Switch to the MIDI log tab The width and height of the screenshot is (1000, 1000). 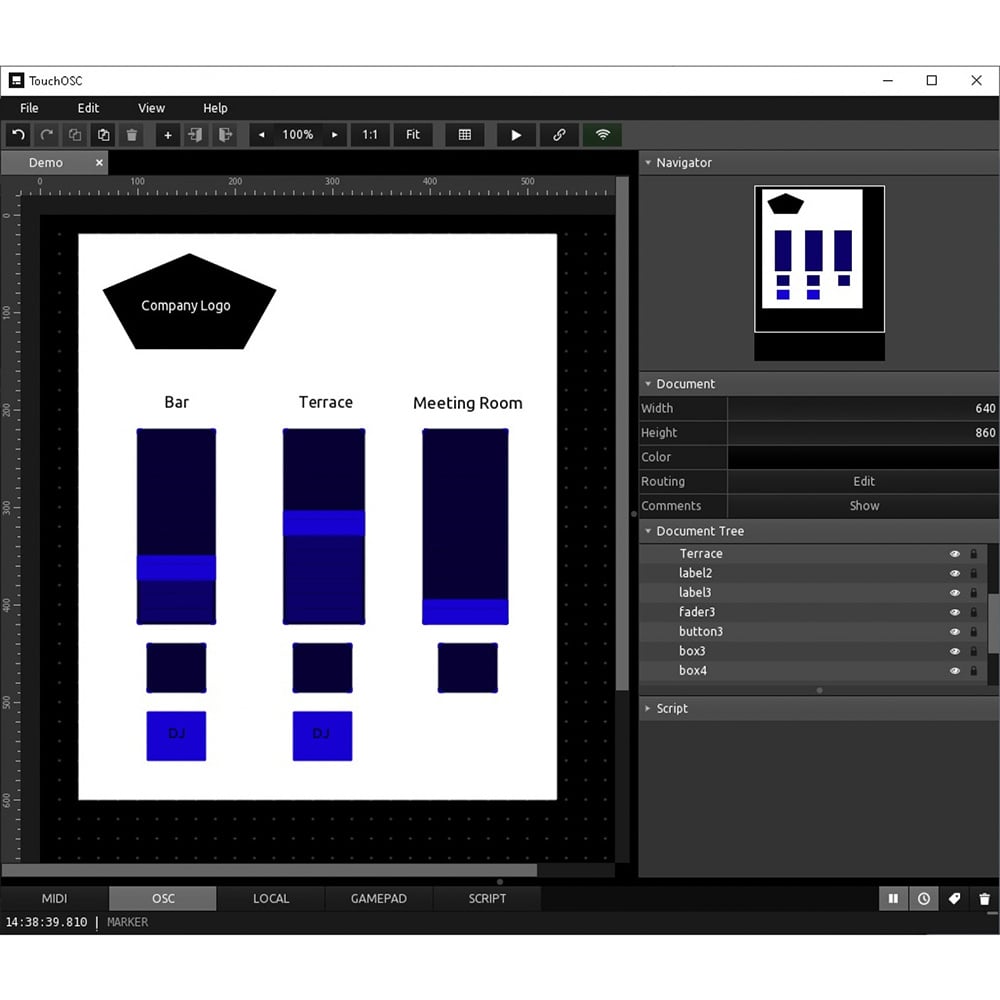(54, 899)
